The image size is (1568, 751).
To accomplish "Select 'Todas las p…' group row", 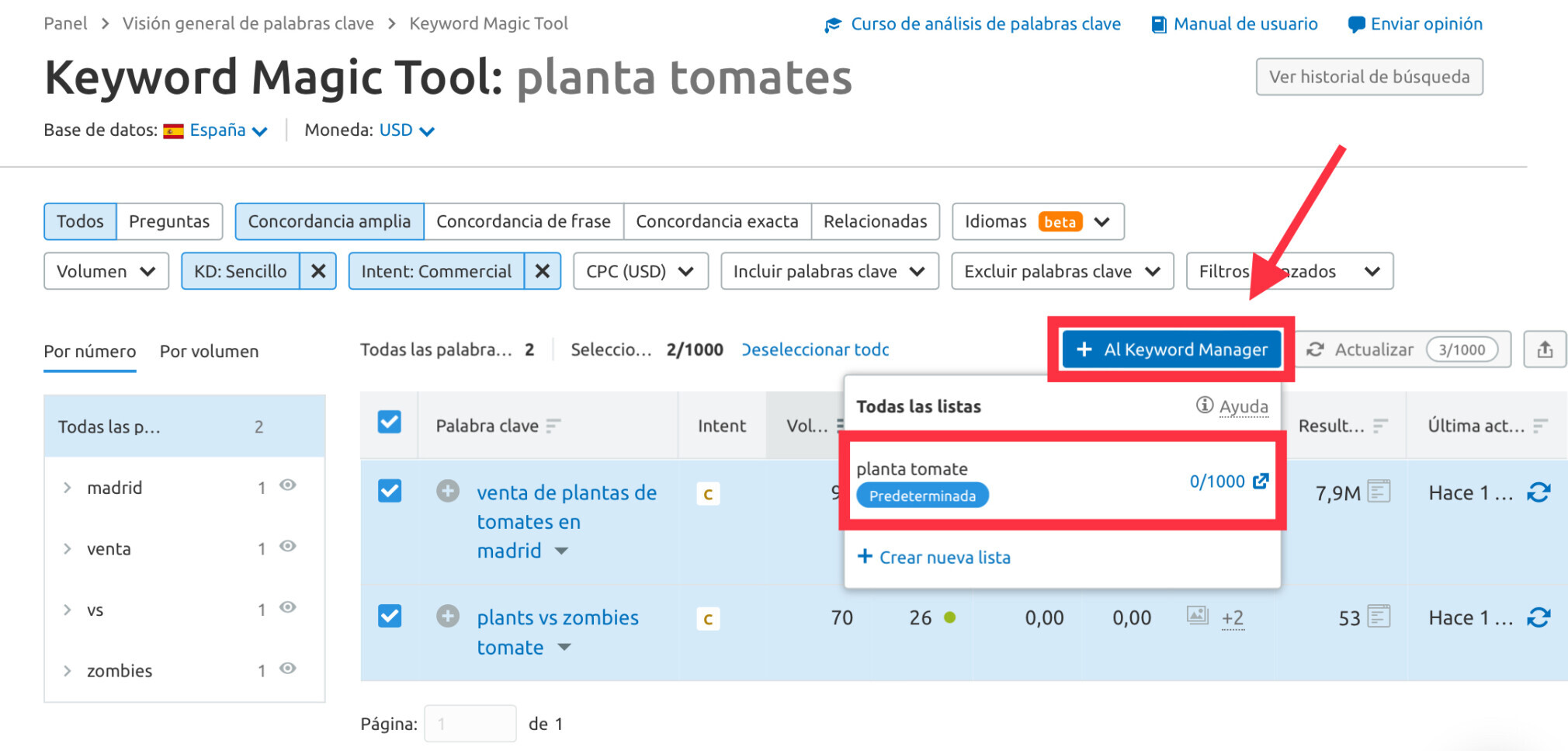I will coord(185,426).
